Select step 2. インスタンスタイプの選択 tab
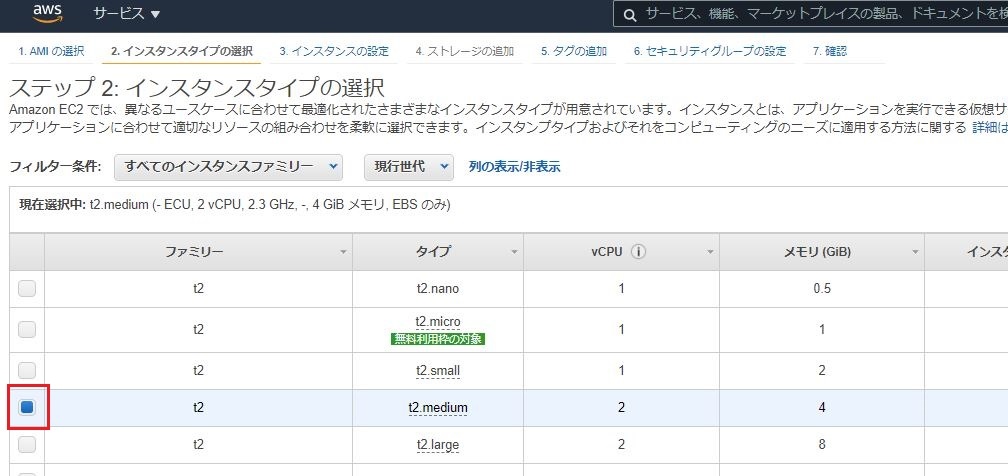Image resolution: width=1008 pixels, height=476 pixels. point(181,51)
